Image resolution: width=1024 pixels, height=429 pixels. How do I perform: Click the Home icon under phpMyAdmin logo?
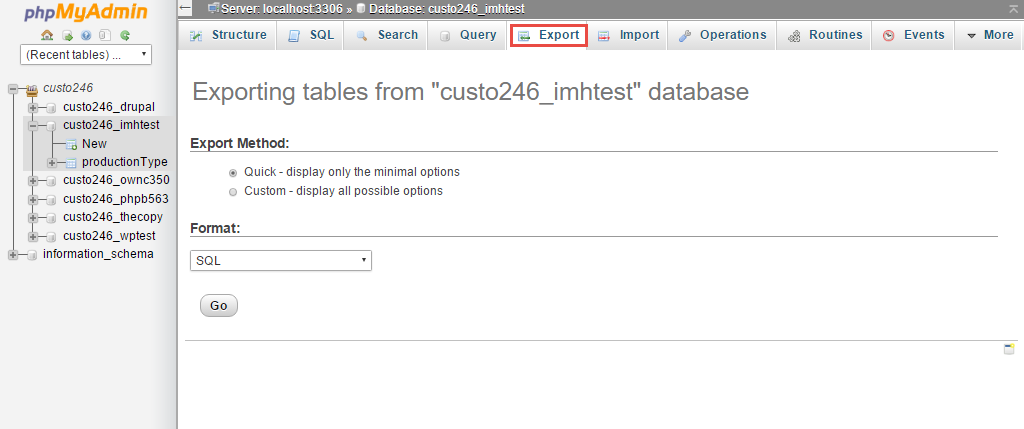47,35
